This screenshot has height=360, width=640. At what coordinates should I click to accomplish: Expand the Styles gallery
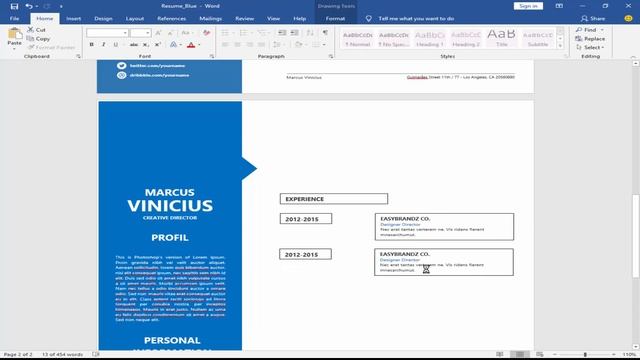[x=560, y=47]
